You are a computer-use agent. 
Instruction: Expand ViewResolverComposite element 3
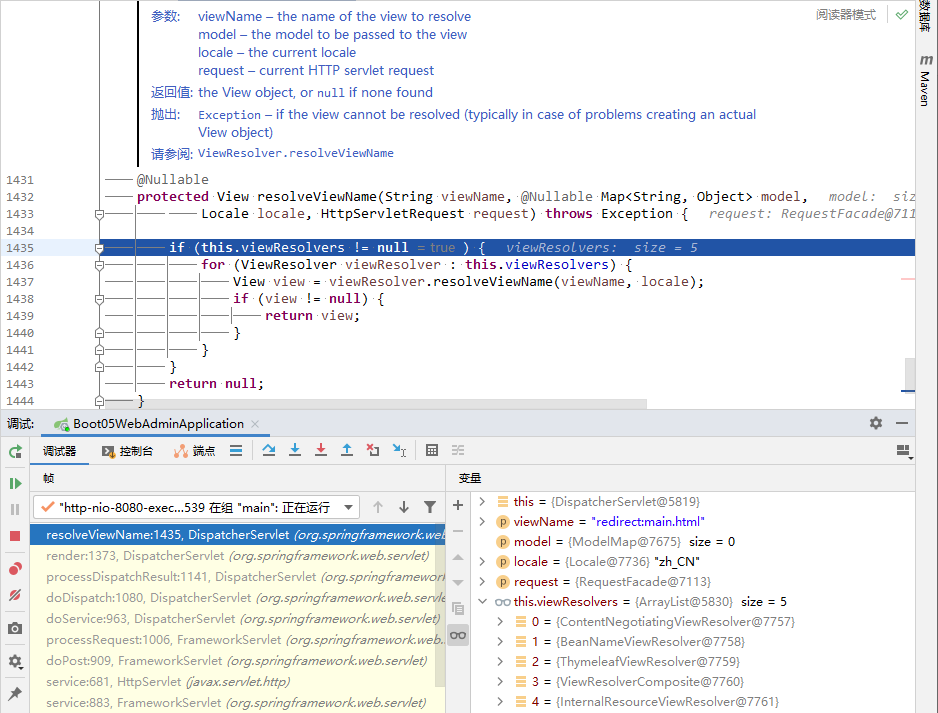[x=501, y=681]
